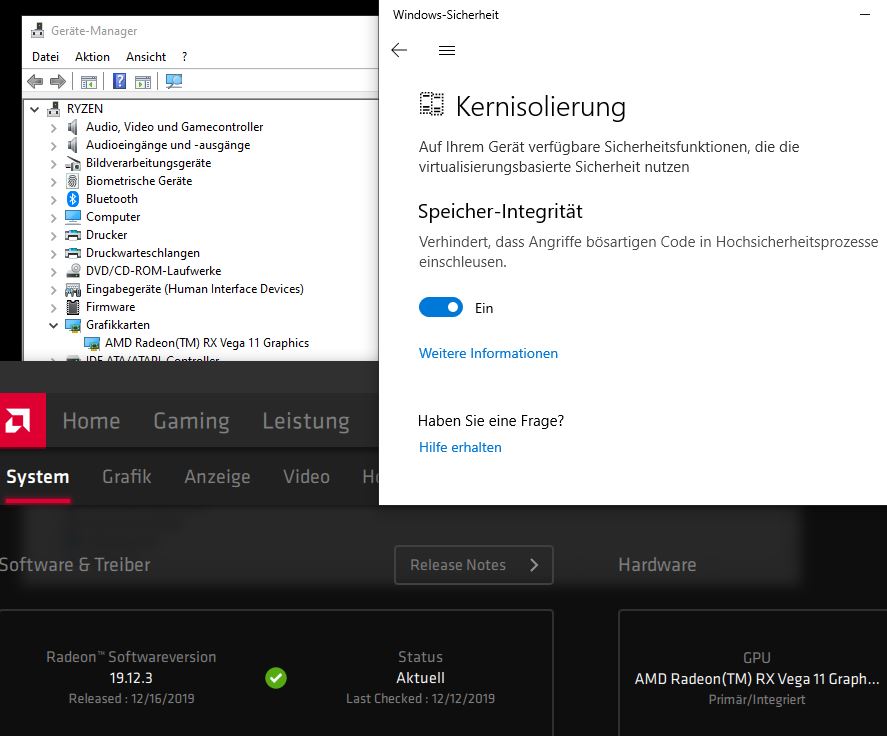Image resolution: width=887 pixels, height=736 pixels.
Task: Follow the Weitere Informationen link
Action: tap(488, 353)
